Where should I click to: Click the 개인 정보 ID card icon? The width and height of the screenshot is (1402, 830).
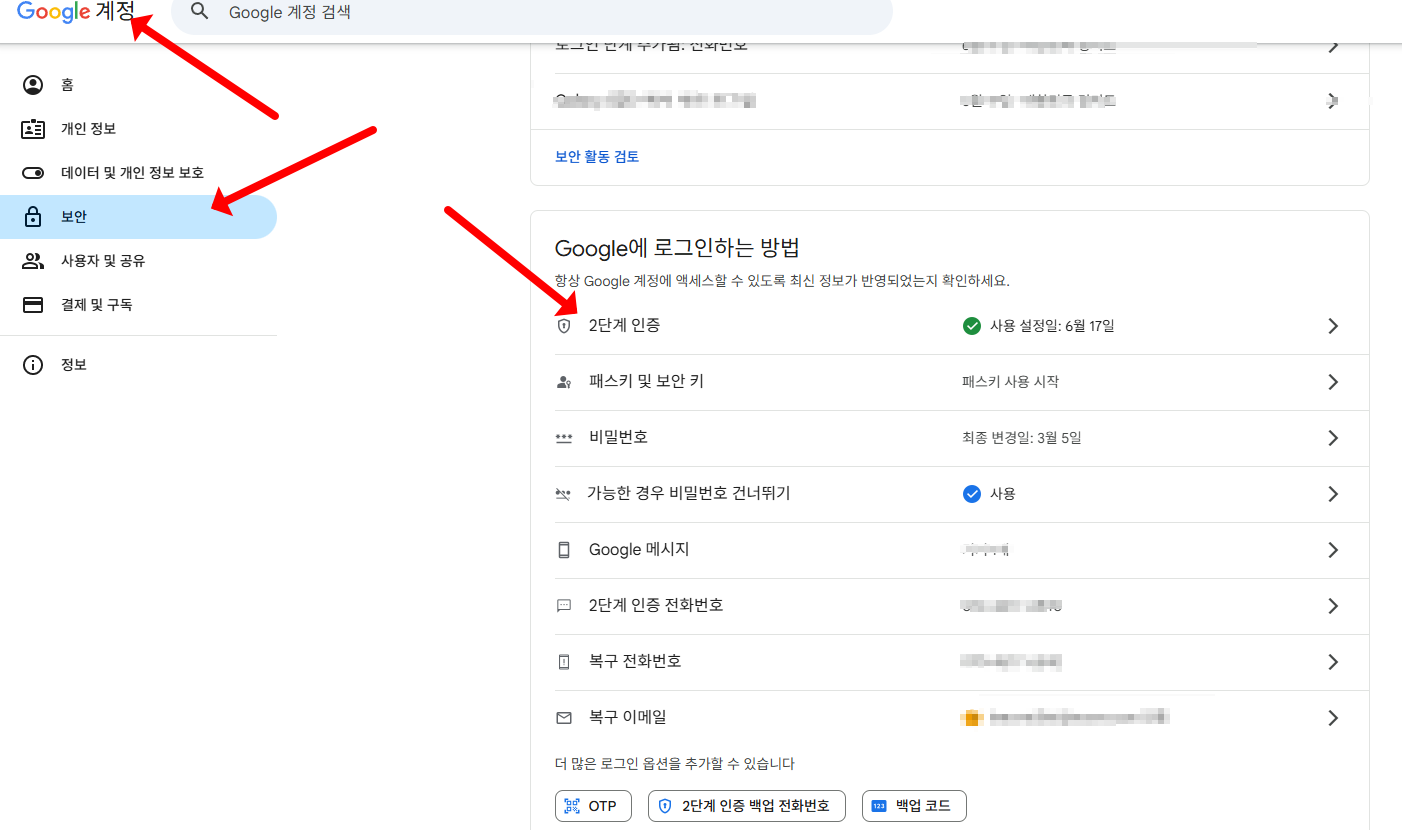coord(33,129)
